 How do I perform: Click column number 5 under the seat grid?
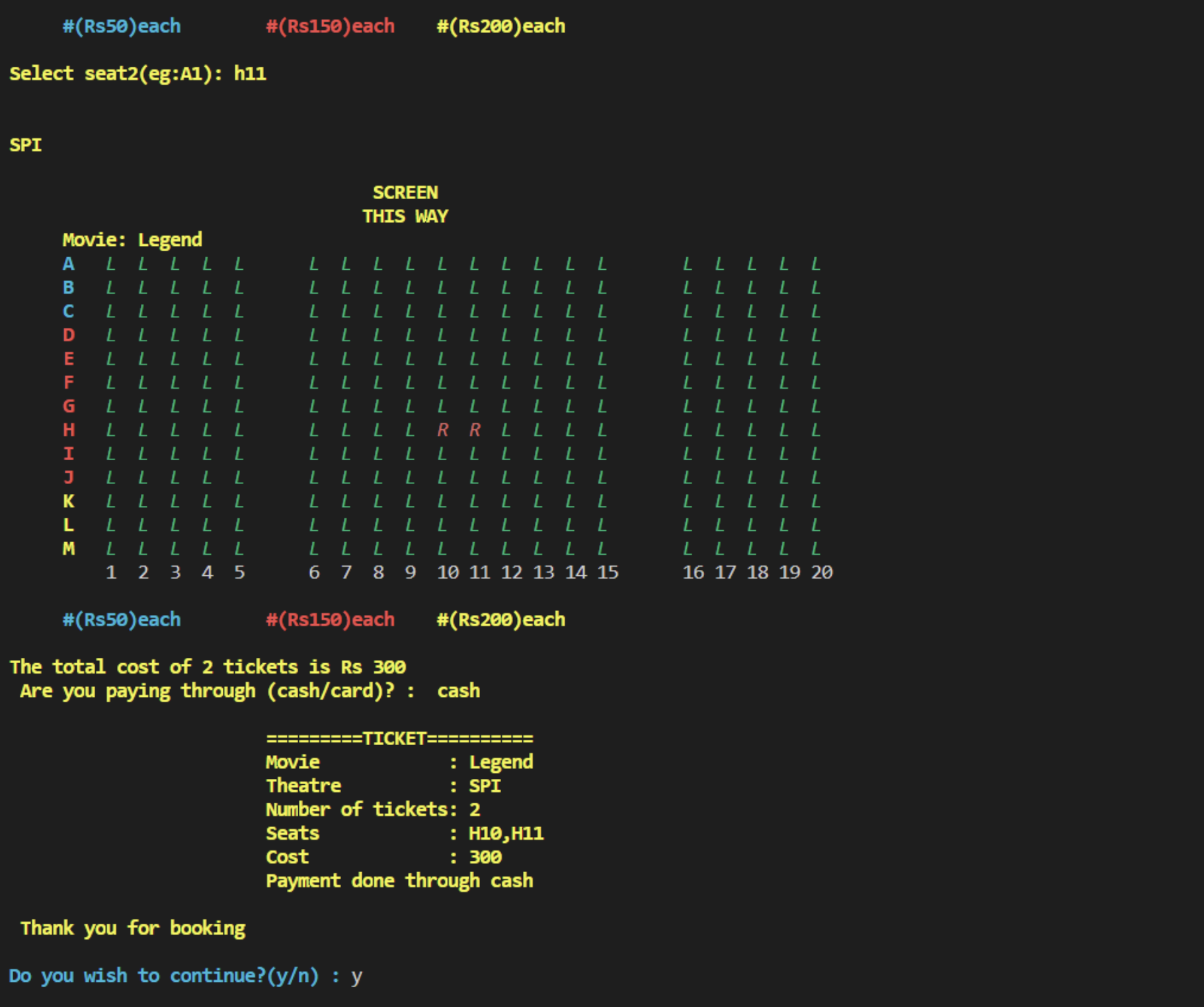[x=239, y=573]
